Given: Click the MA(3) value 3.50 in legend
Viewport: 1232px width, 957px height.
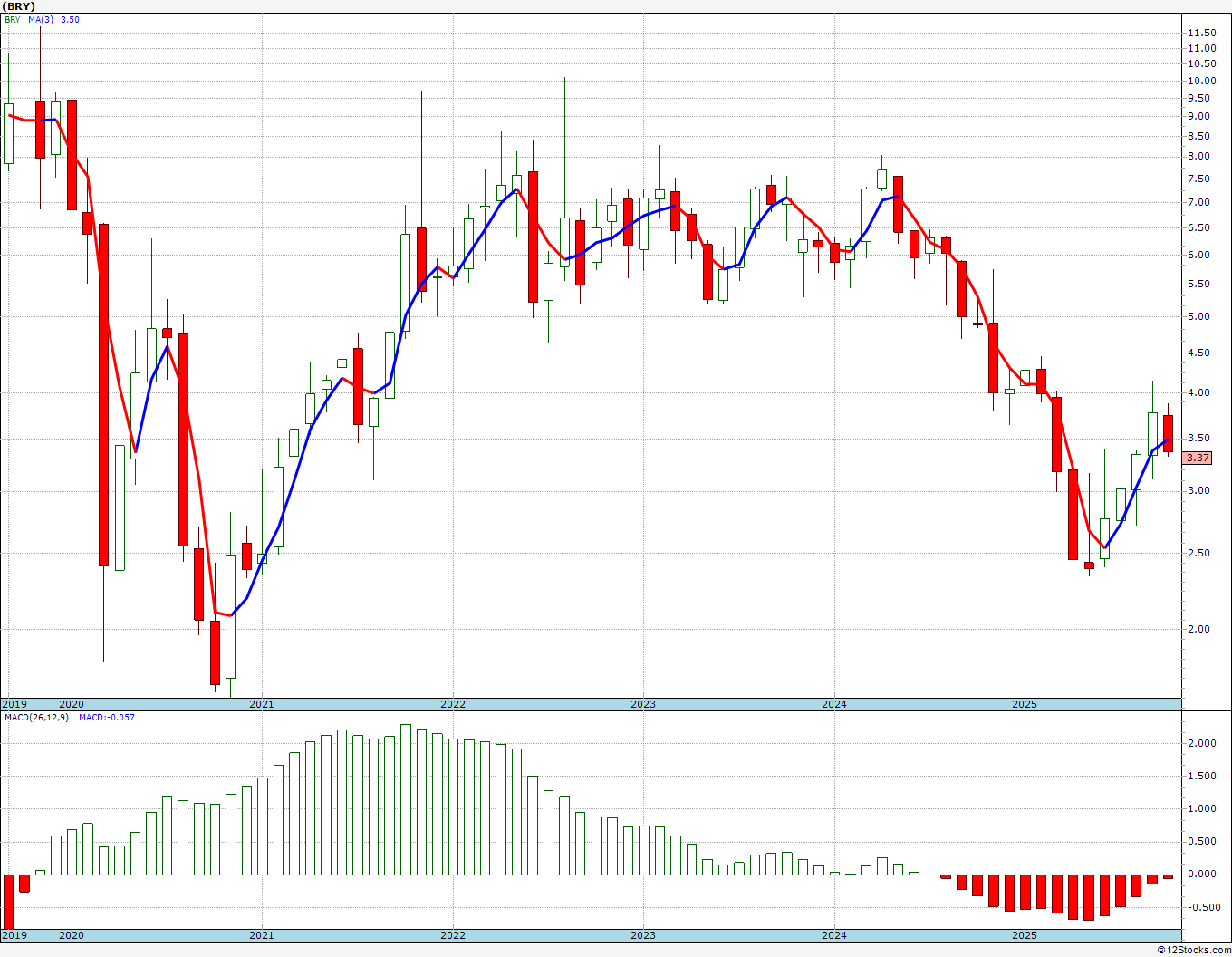Looking at the screenshot, I should (70, 19).
